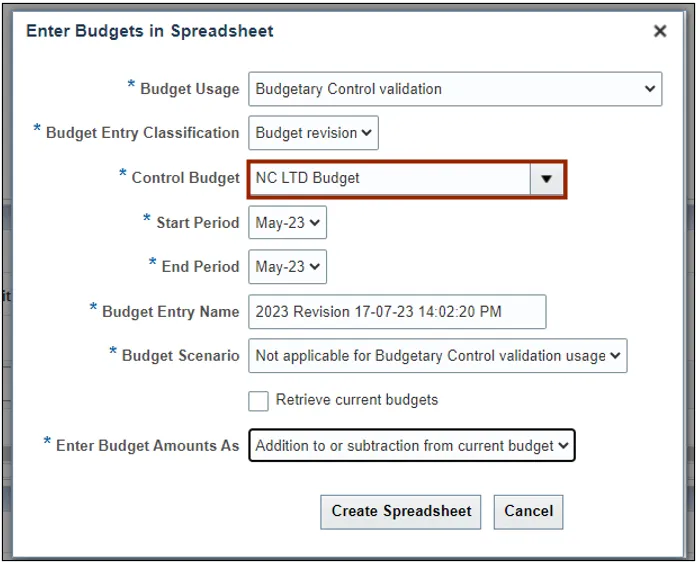Viewport: 698px width, 562px height.
Task: Expand the Budget Entry Classification dropdown
Action: click(313, 133)
